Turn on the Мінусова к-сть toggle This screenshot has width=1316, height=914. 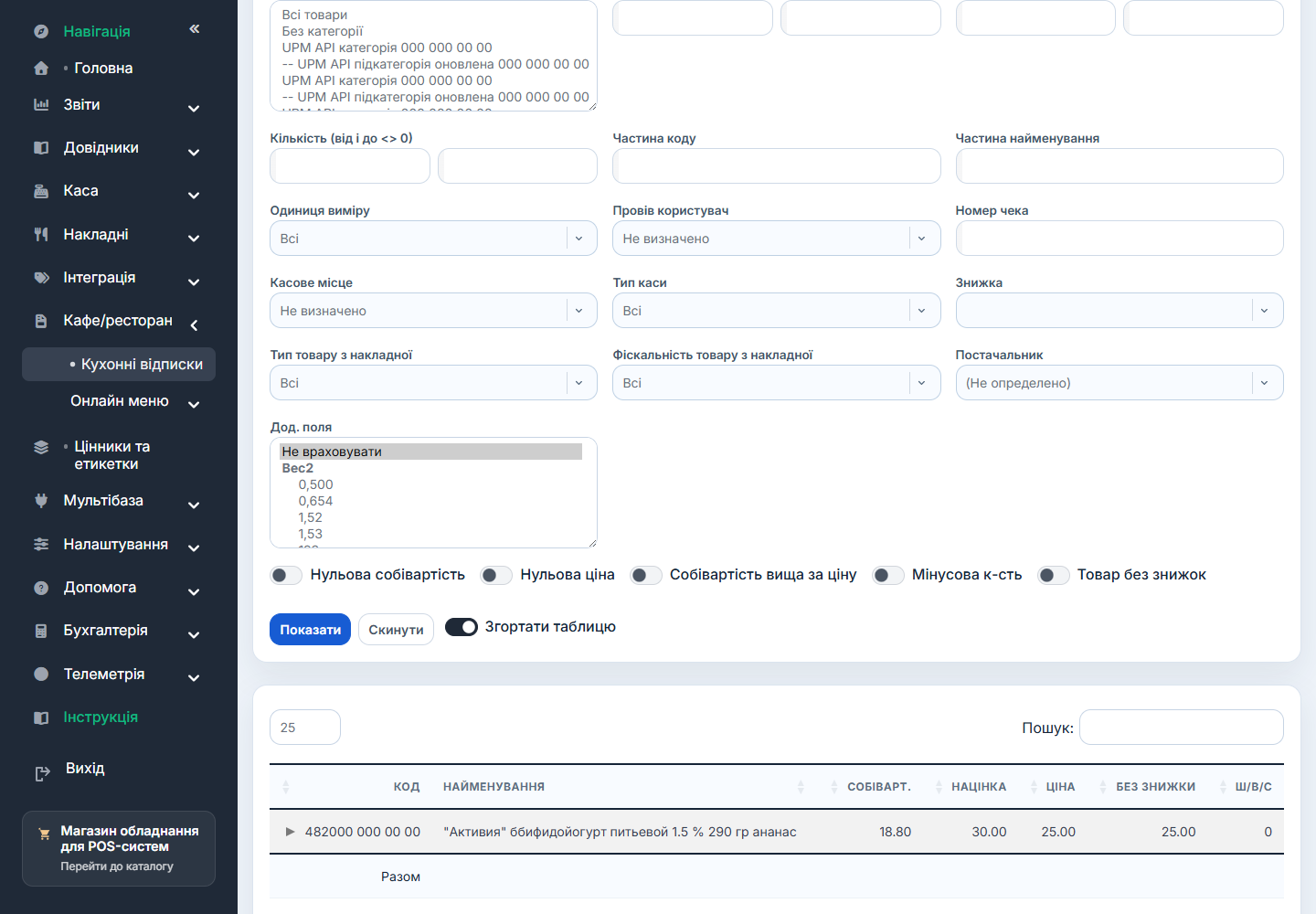[x=888, y=575]
